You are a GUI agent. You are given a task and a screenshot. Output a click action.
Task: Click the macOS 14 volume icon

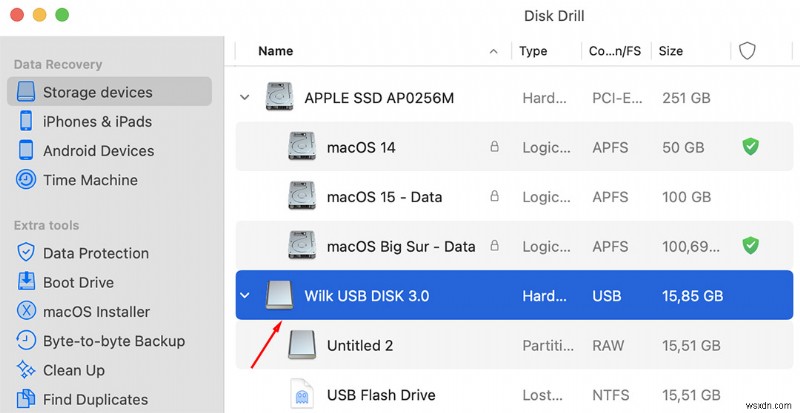pyautogui.click(x=302, y=146)
